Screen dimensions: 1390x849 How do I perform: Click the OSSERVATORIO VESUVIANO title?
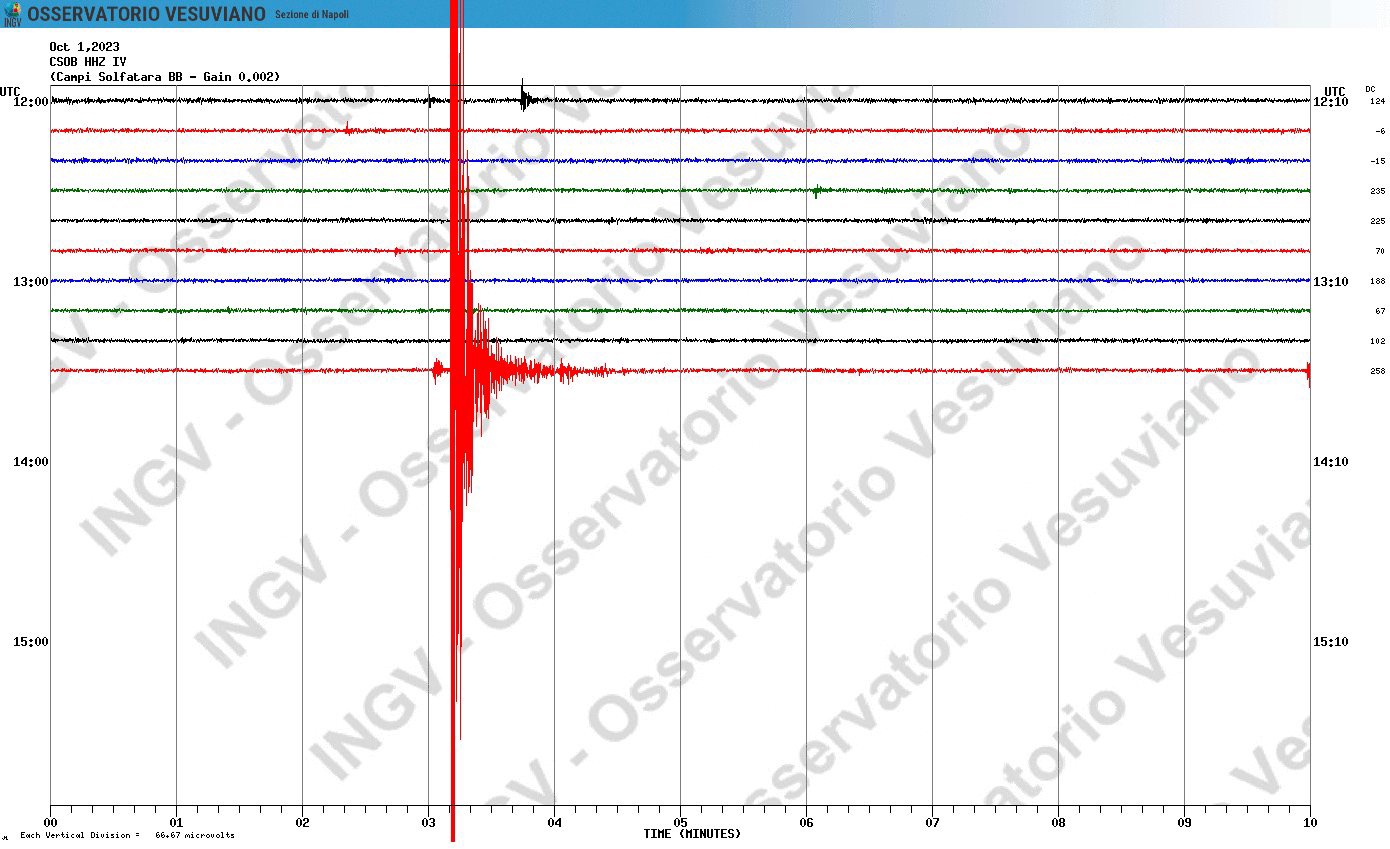point(146,14)
